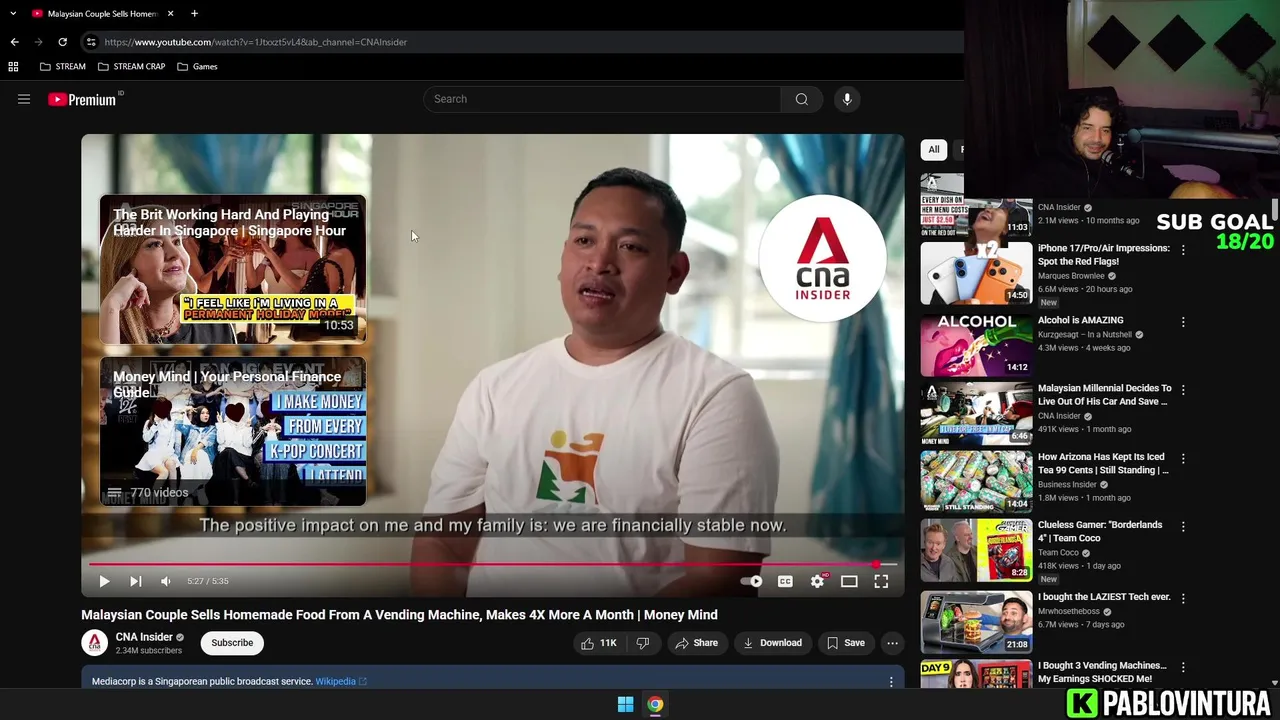Open options for Alcohol is AMAZING video

(x=1183, y=322)
